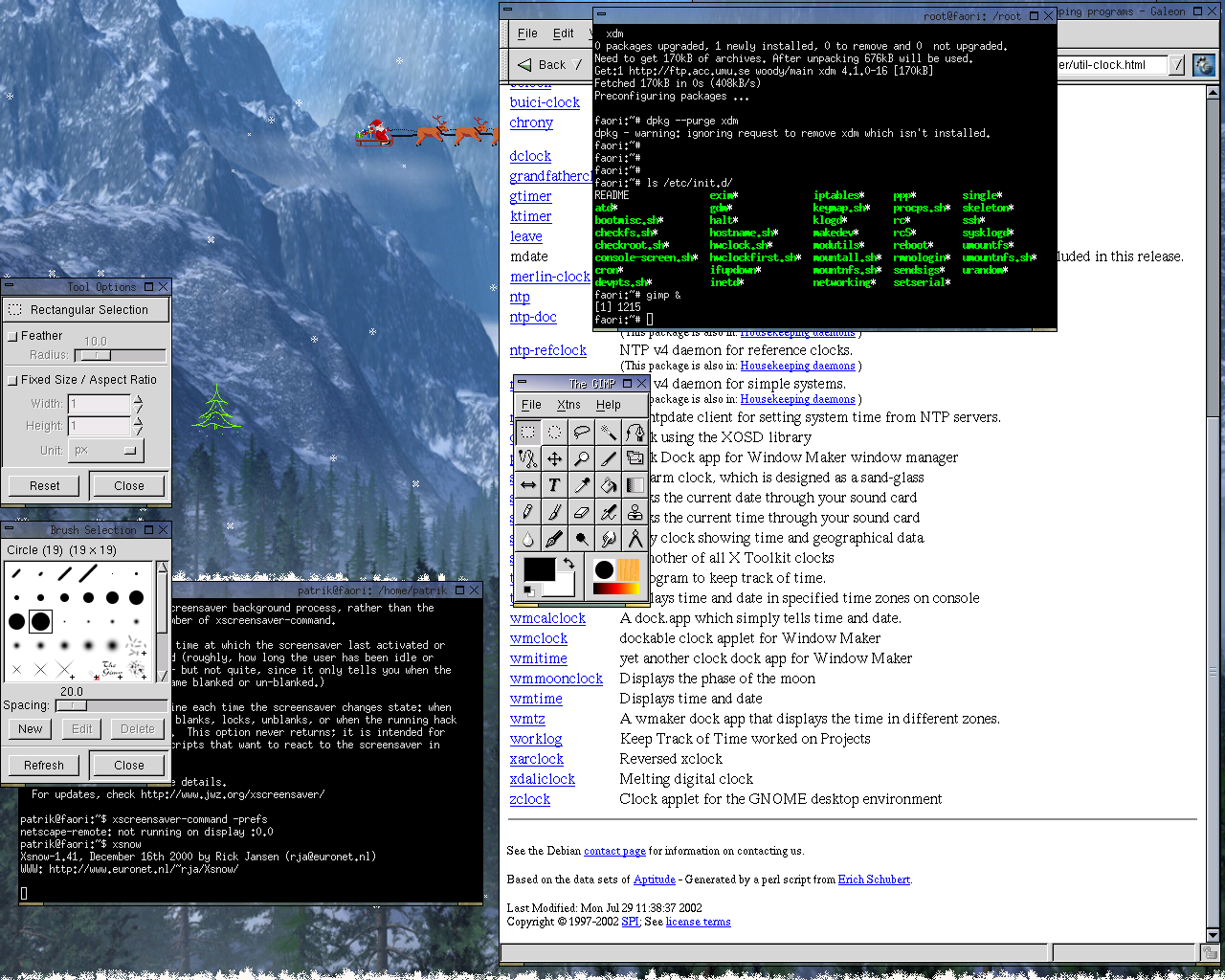This screenshot has height=980, width=1225.
Task: Click the Brush Selection vertical scrollbar
Action: 162,620
